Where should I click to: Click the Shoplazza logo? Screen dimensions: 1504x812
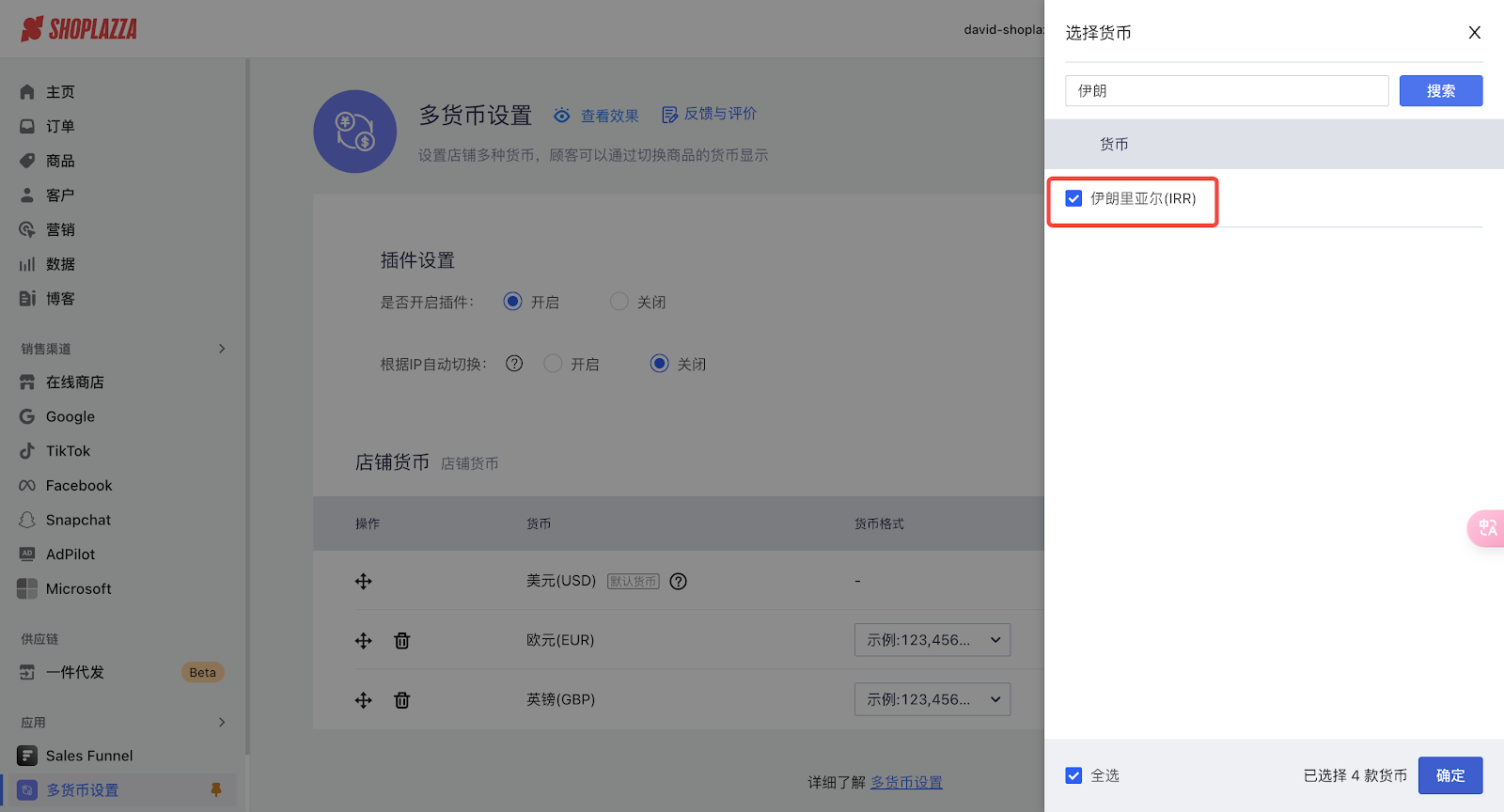pos(80,29)
